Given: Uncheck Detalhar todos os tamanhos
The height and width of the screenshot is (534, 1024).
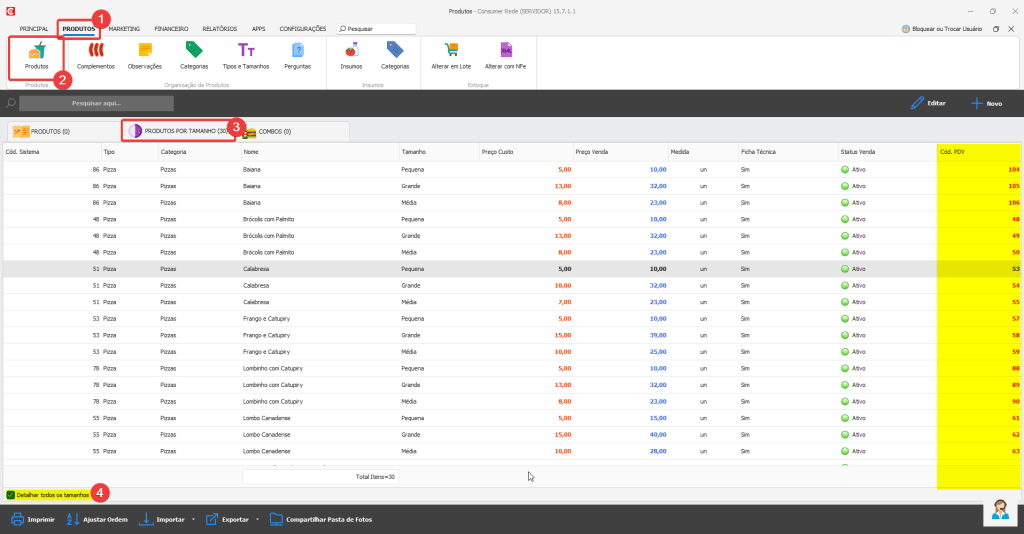Looking at the screenshot, I should pyautogui.click(x=10, y=494).
